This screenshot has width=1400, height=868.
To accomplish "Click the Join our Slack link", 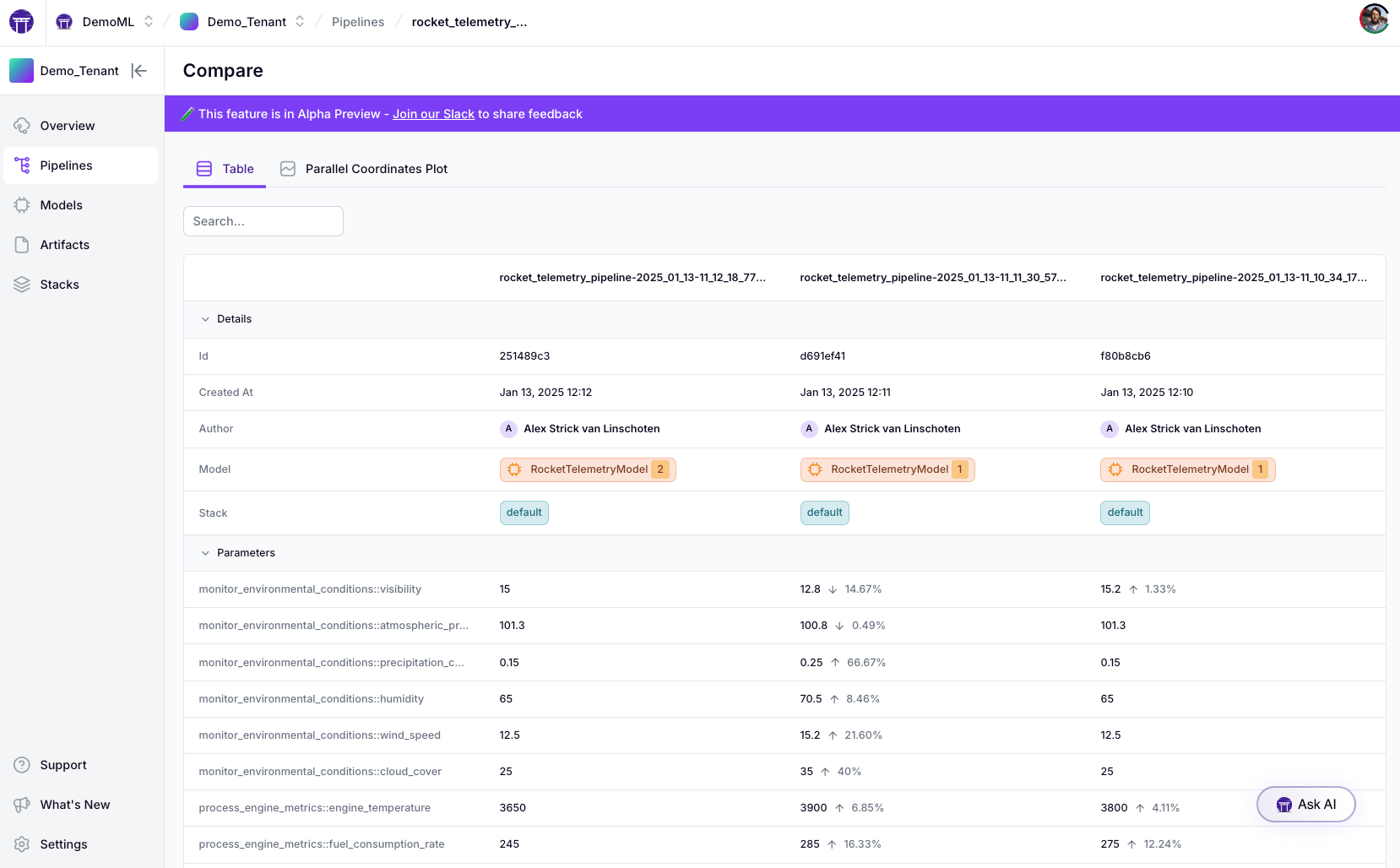I will [x=433, y=114].
